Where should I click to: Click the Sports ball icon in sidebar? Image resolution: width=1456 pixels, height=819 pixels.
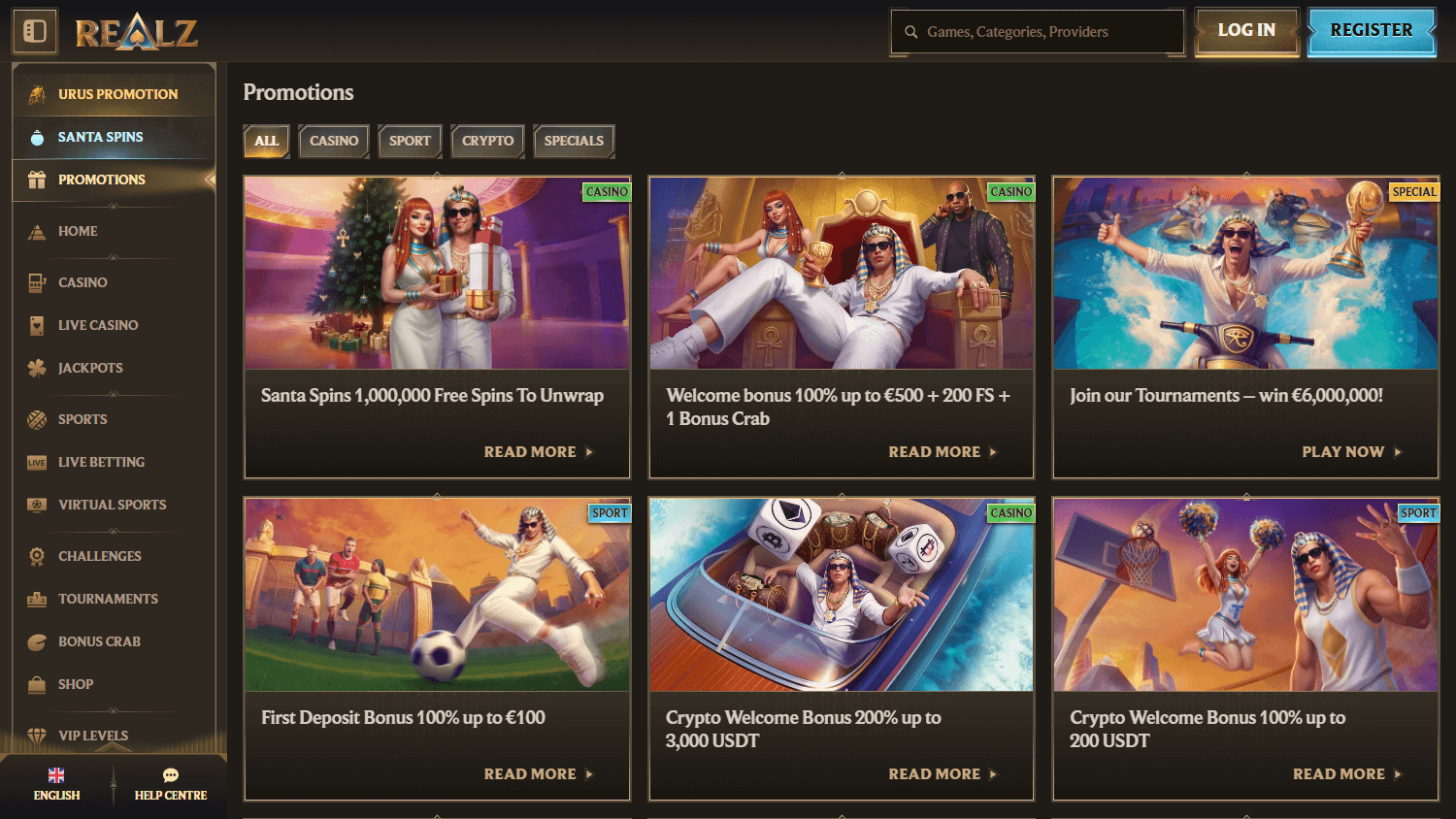coord(36,419)
